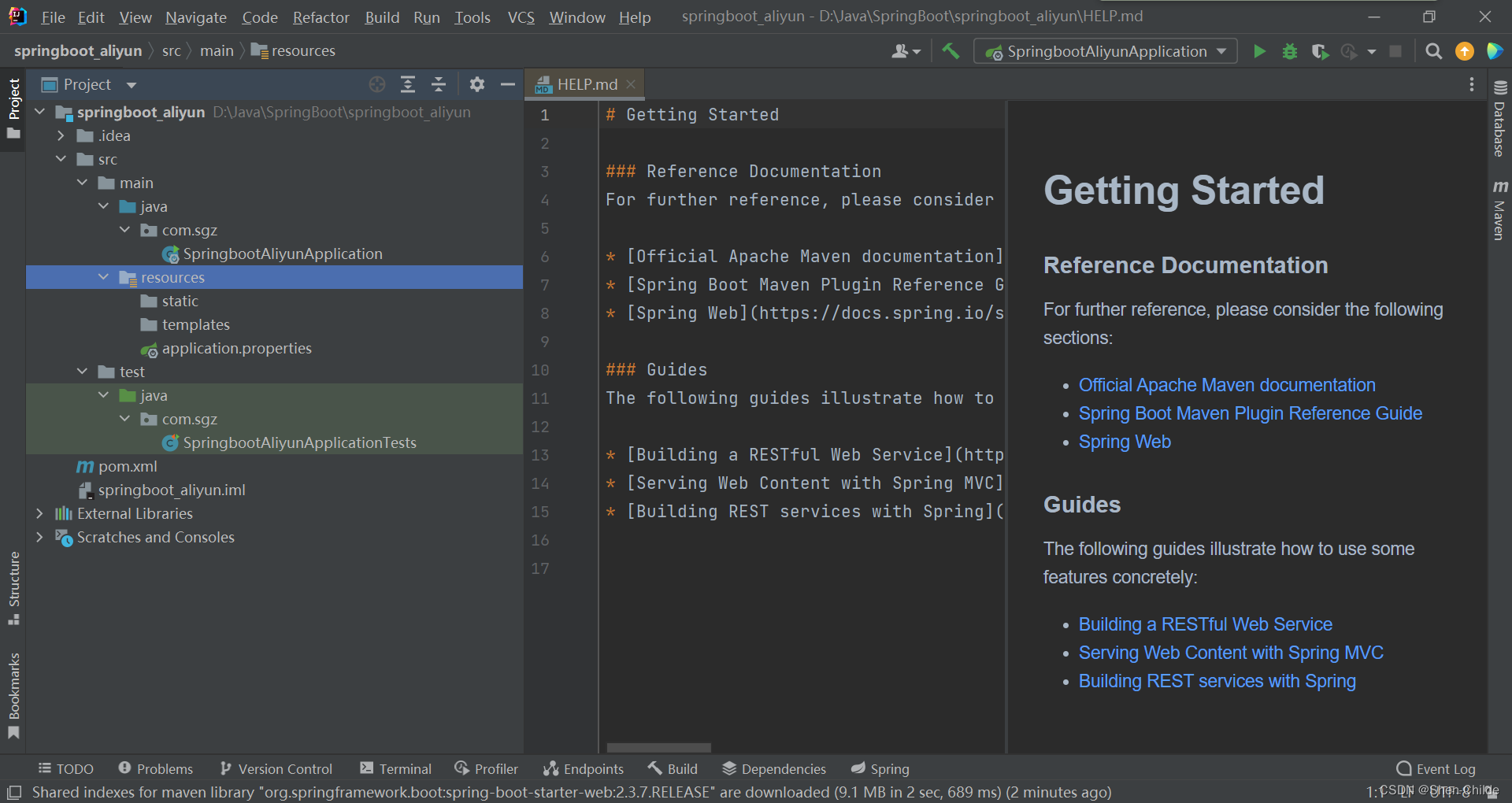The height and width of the screenshot is (803, 1512).
Task: Open Official Apache Maven documentation link
Action: pos(1227,385)
